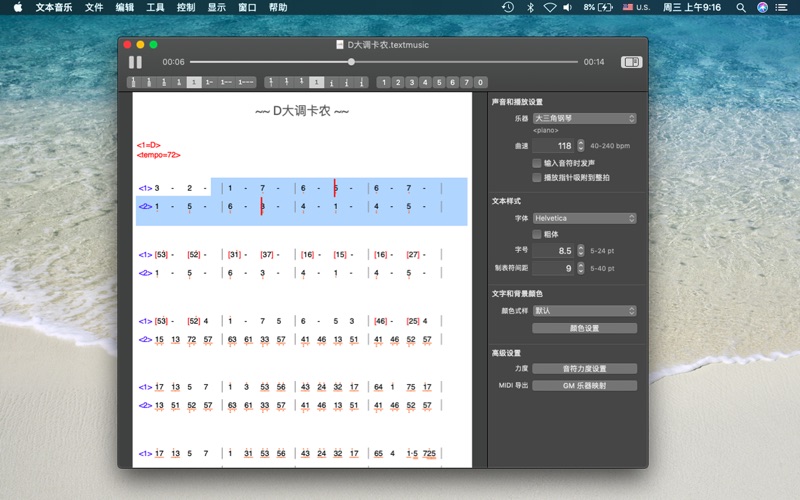Expand the 颜色式样 color style dropdown
Screen dimensions: 800x500
point(584,311)
